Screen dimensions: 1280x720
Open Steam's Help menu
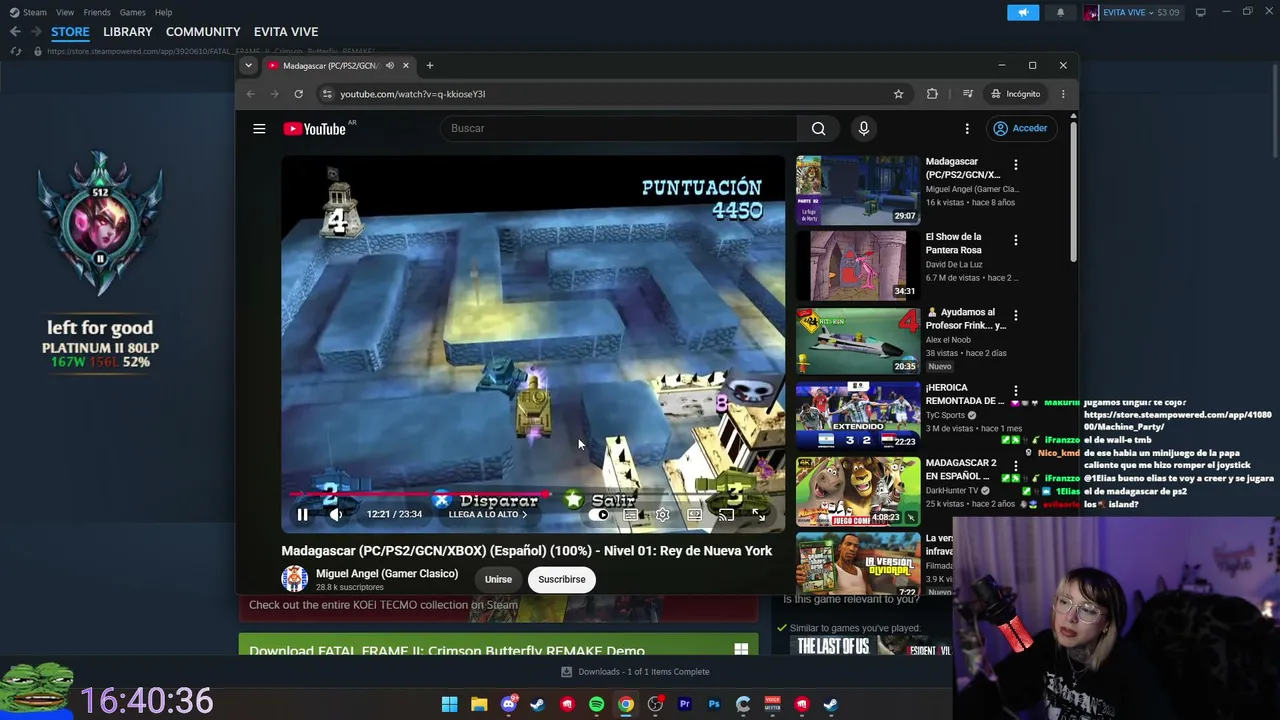point(163,12)
